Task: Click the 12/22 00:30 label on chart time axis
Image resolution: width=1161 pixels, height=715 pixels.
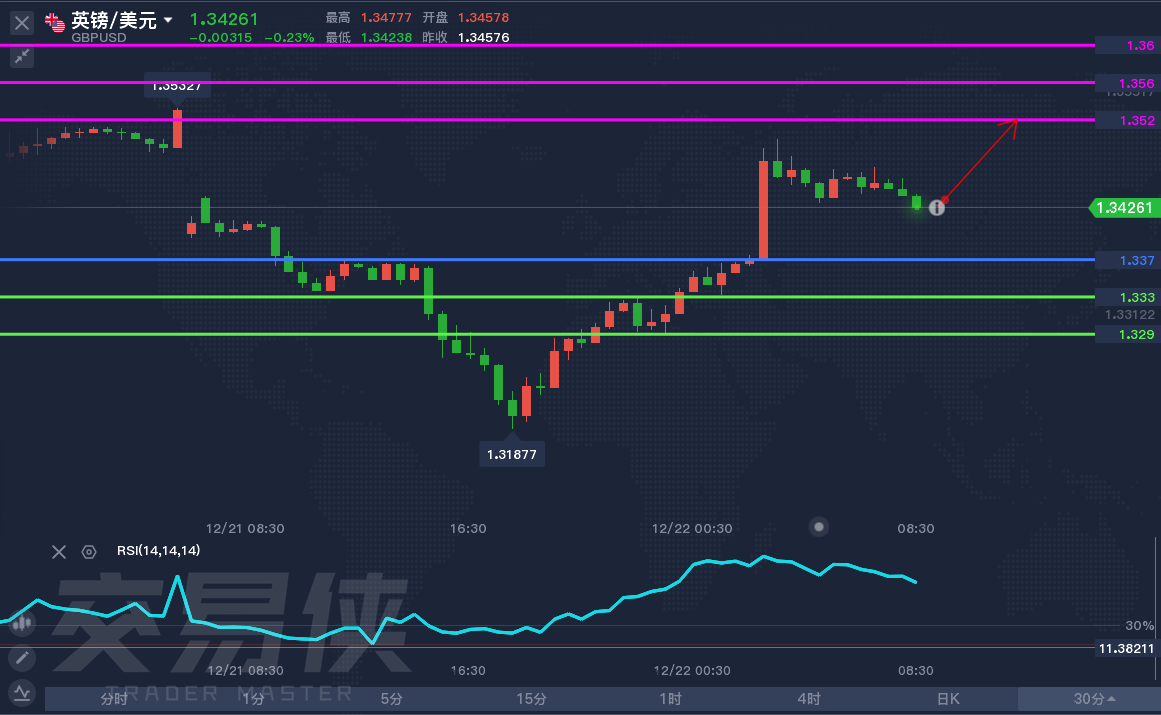Action: pyautogui.click(x=692, y=528)
